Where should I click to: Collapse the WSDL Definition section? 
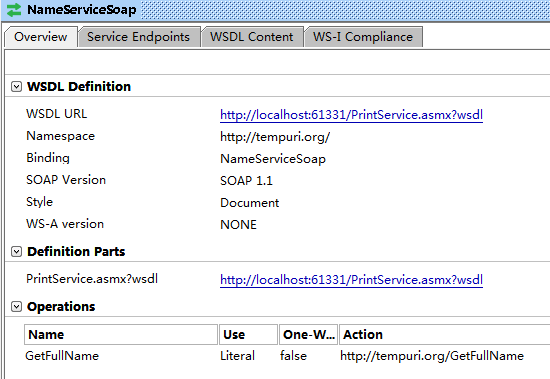tap(16, 87)
